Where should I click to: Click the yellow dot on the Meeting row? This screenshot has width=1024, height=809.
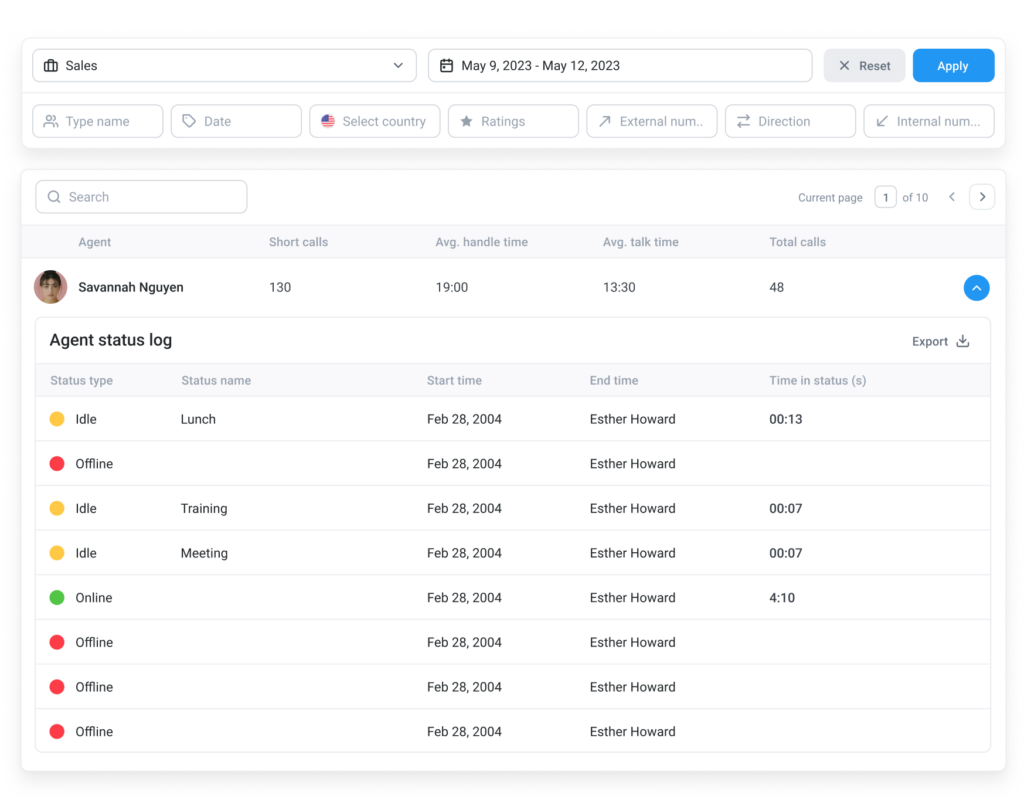pos(57,553)
